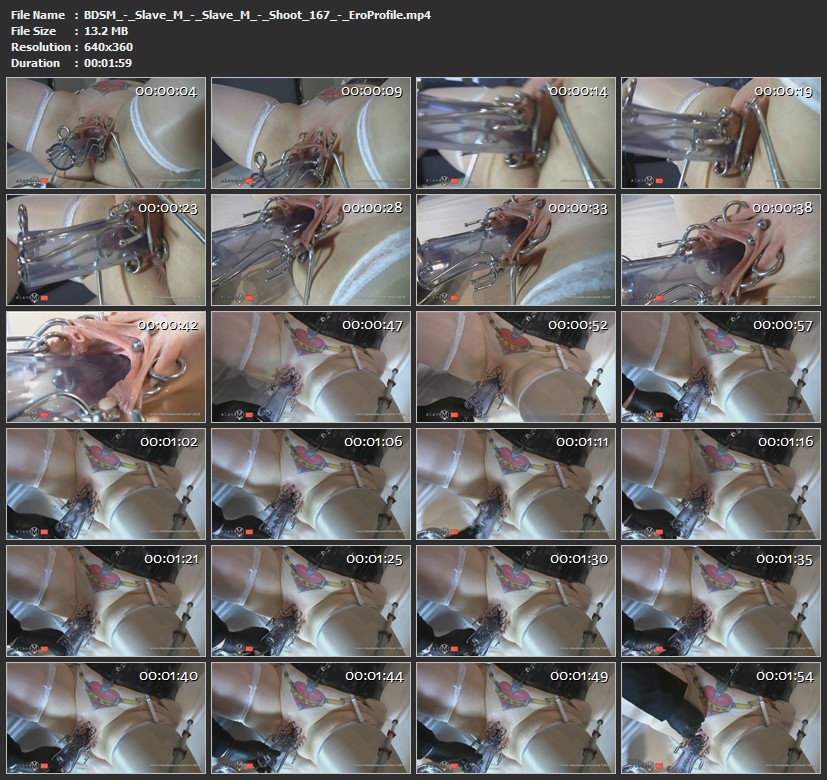Select the thumbnail timestamped 00:01:11
The width and height of the screenshot is (827, 780).
point(516,483)
